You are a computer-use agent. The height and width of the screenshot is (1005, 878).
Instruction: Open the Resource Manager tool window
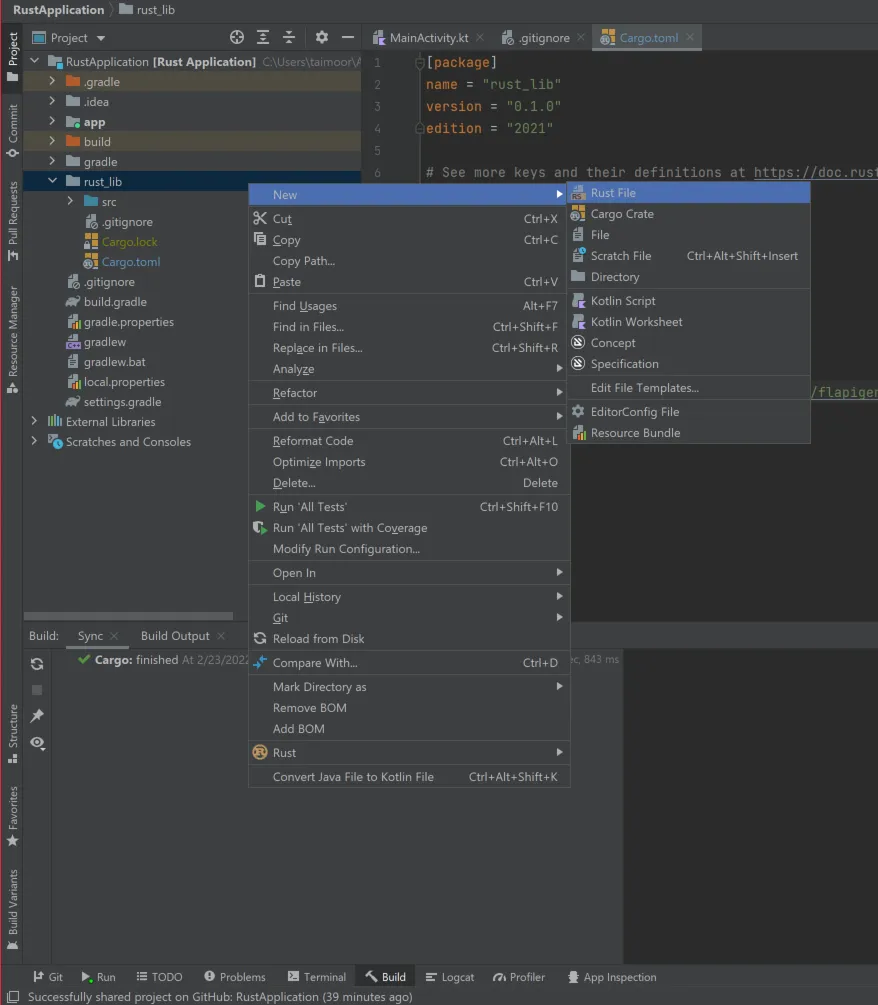point(12,340)
